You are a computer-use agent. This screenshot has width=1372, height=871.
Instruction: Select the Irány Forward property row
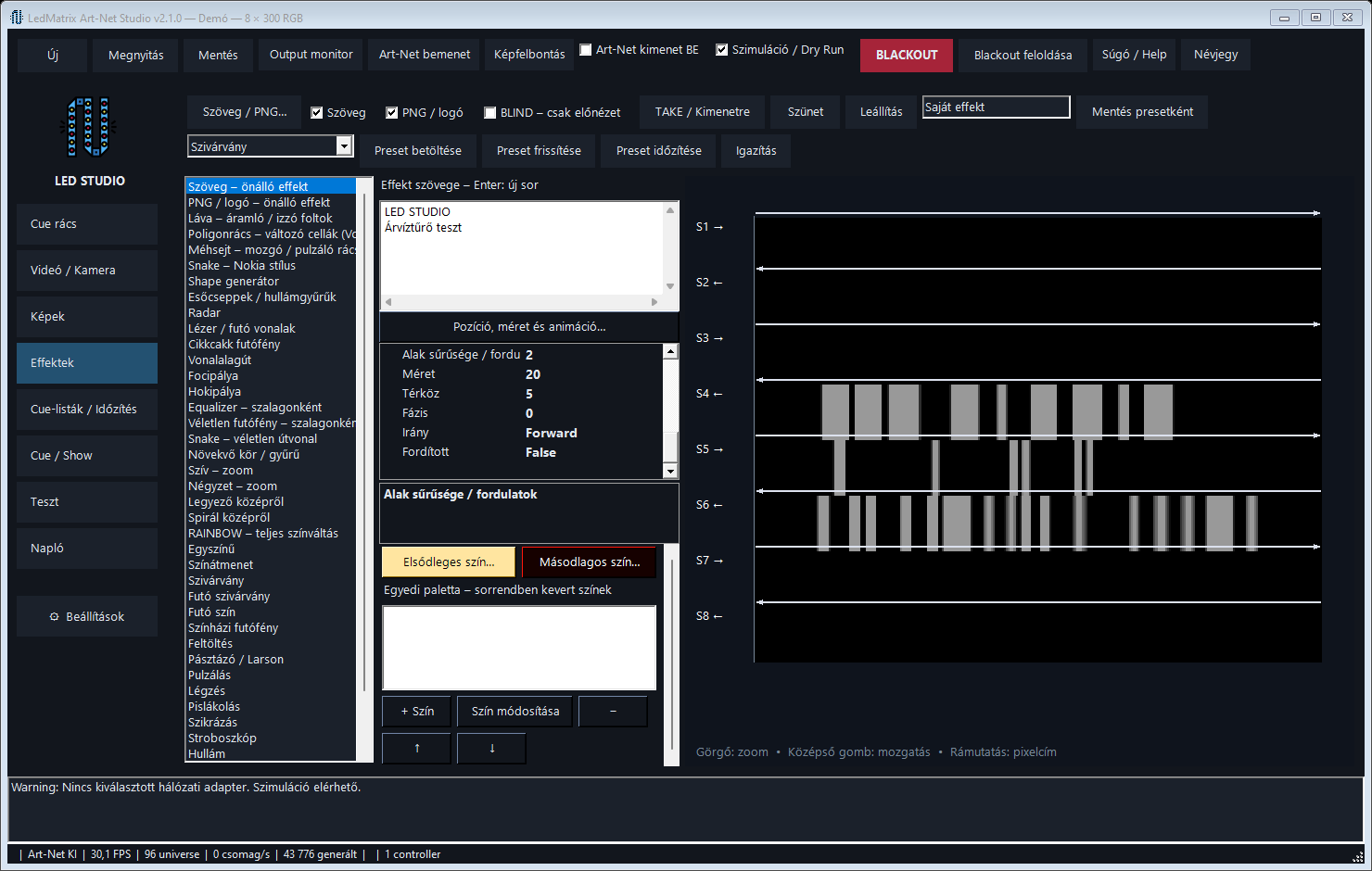click(x=523, y=433)
